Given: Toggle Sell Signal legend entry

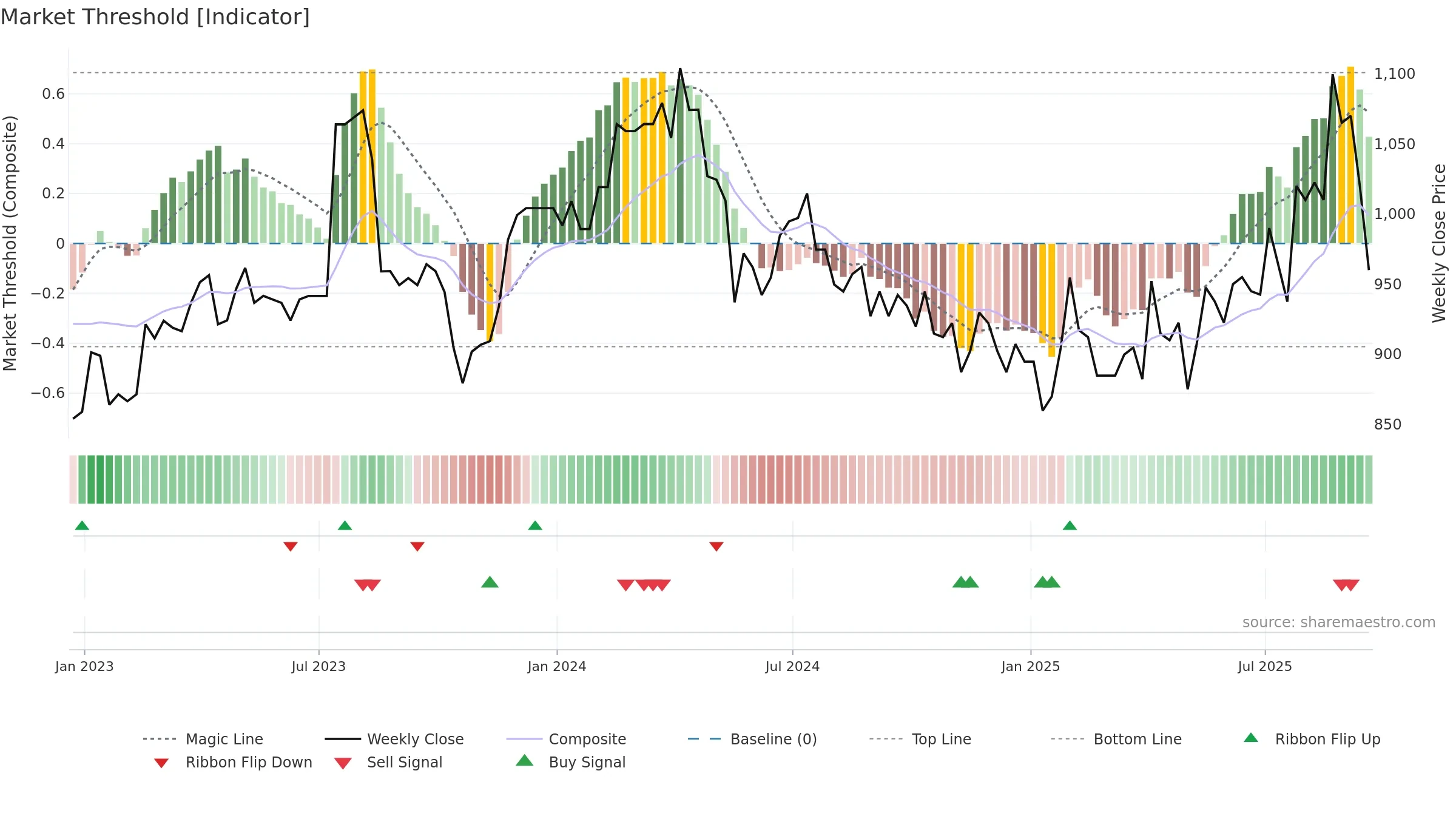Looking at the screenshot, I should pyautogui.click(x=388, y=762).
